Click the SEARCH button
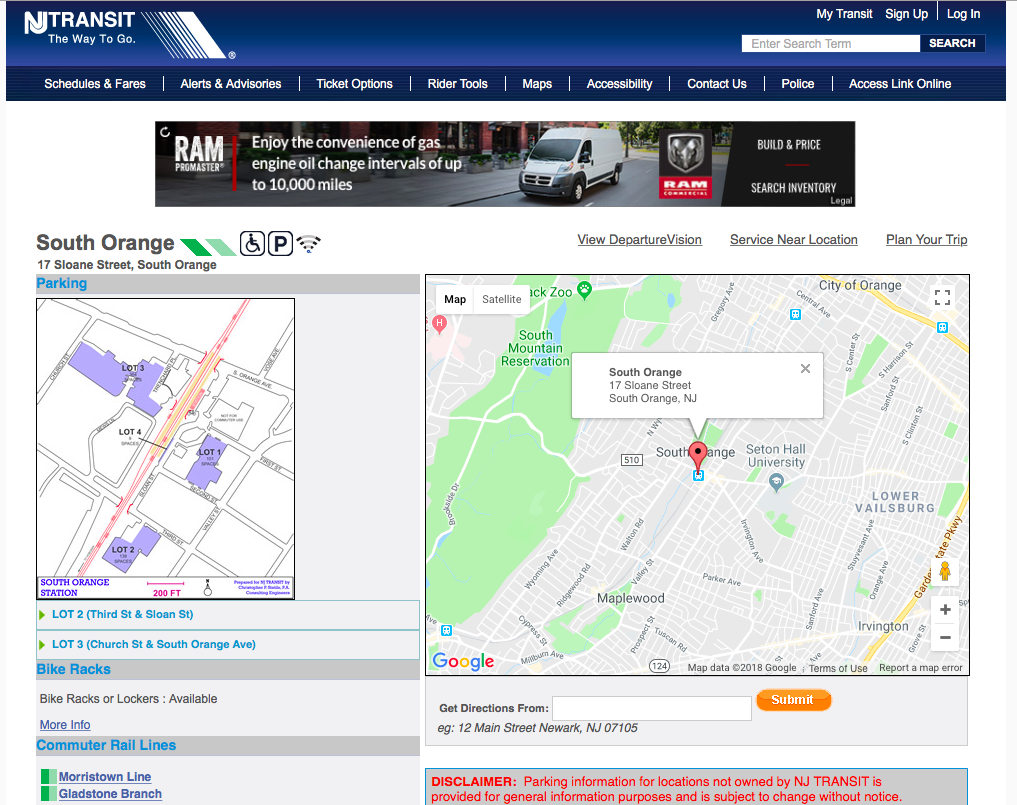 [x=952, y=43]
